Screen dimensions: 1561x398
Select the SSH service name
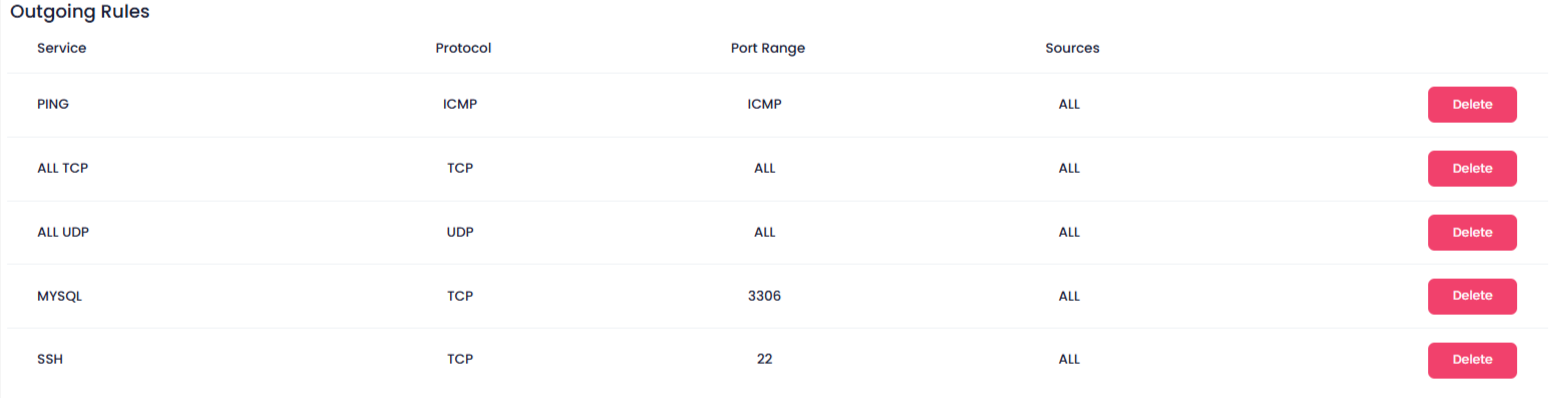[50, 360]
